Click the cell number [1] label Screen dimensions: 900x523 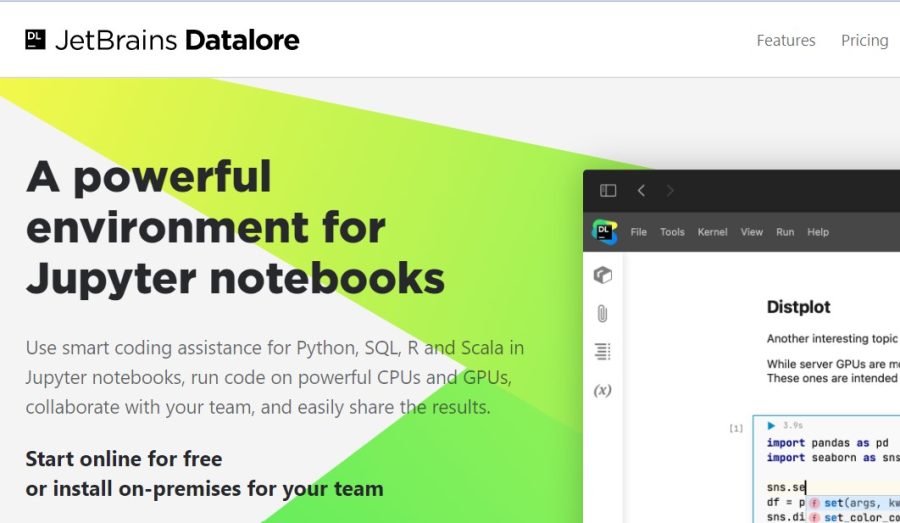click(x=736, y=428)
